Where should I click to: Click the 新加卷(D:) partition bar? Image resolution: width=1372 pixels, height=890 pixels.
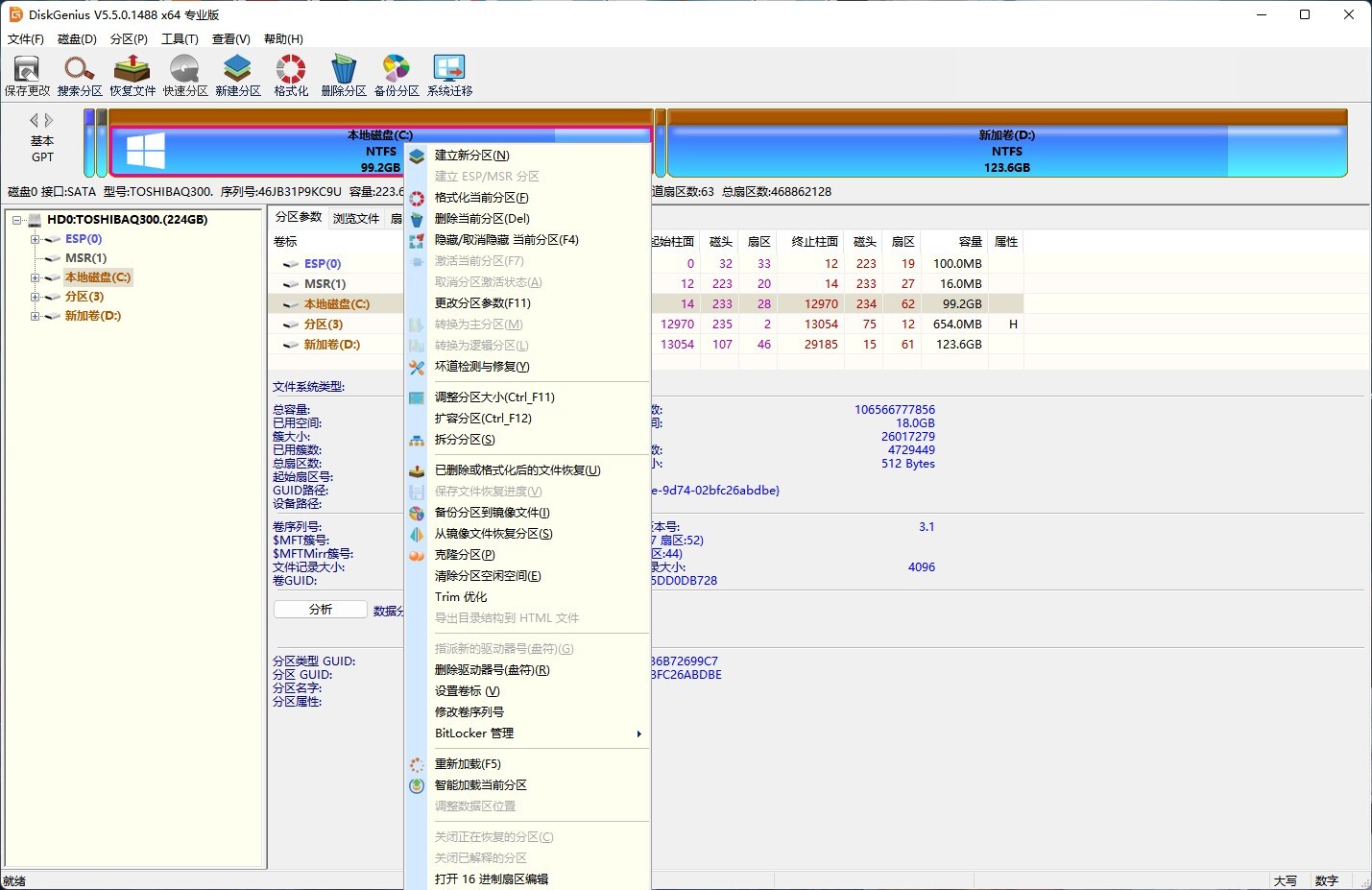point(1006,152)
